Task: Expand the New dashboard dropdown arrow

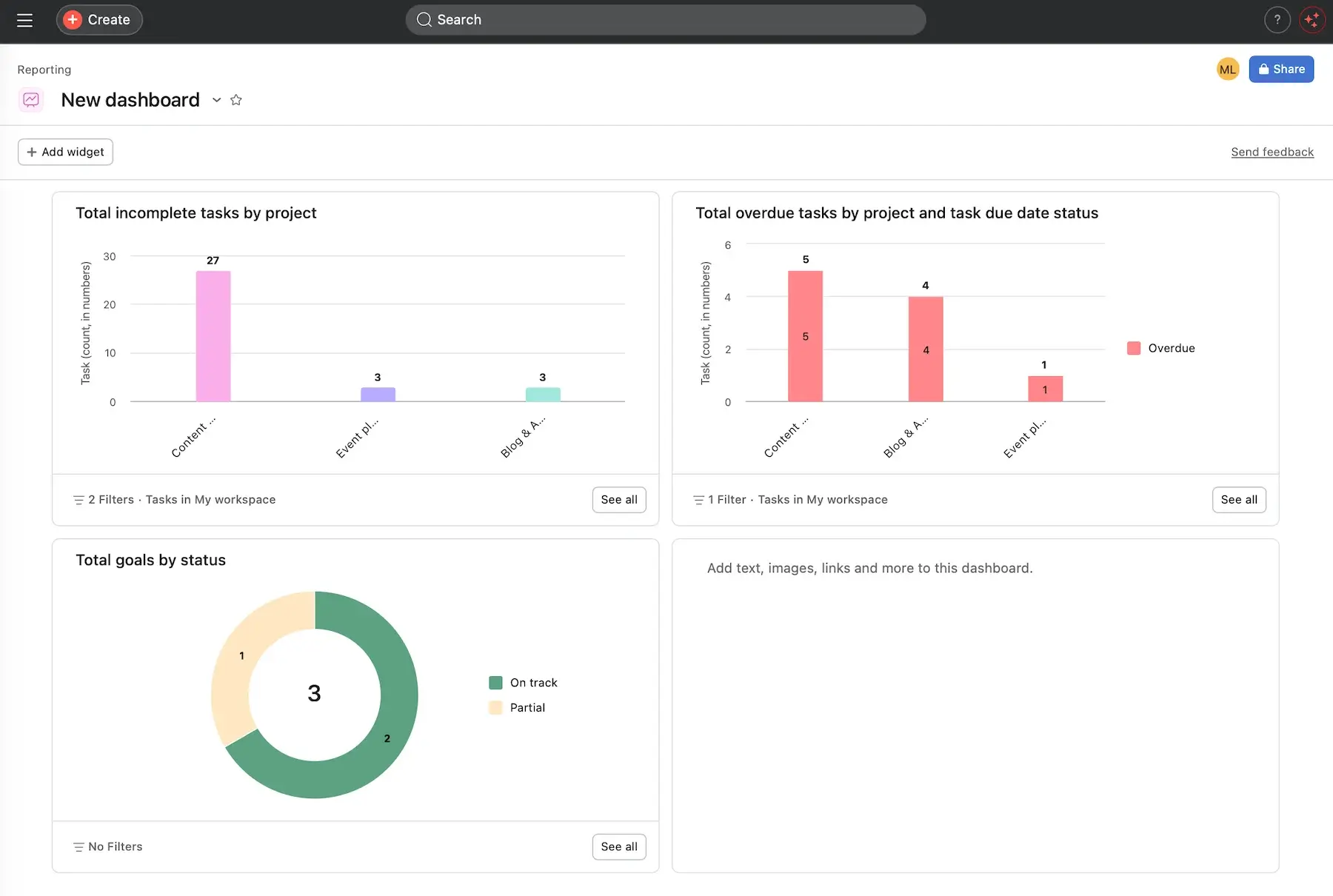Action: pyautogui.click(x=216, y=100)
